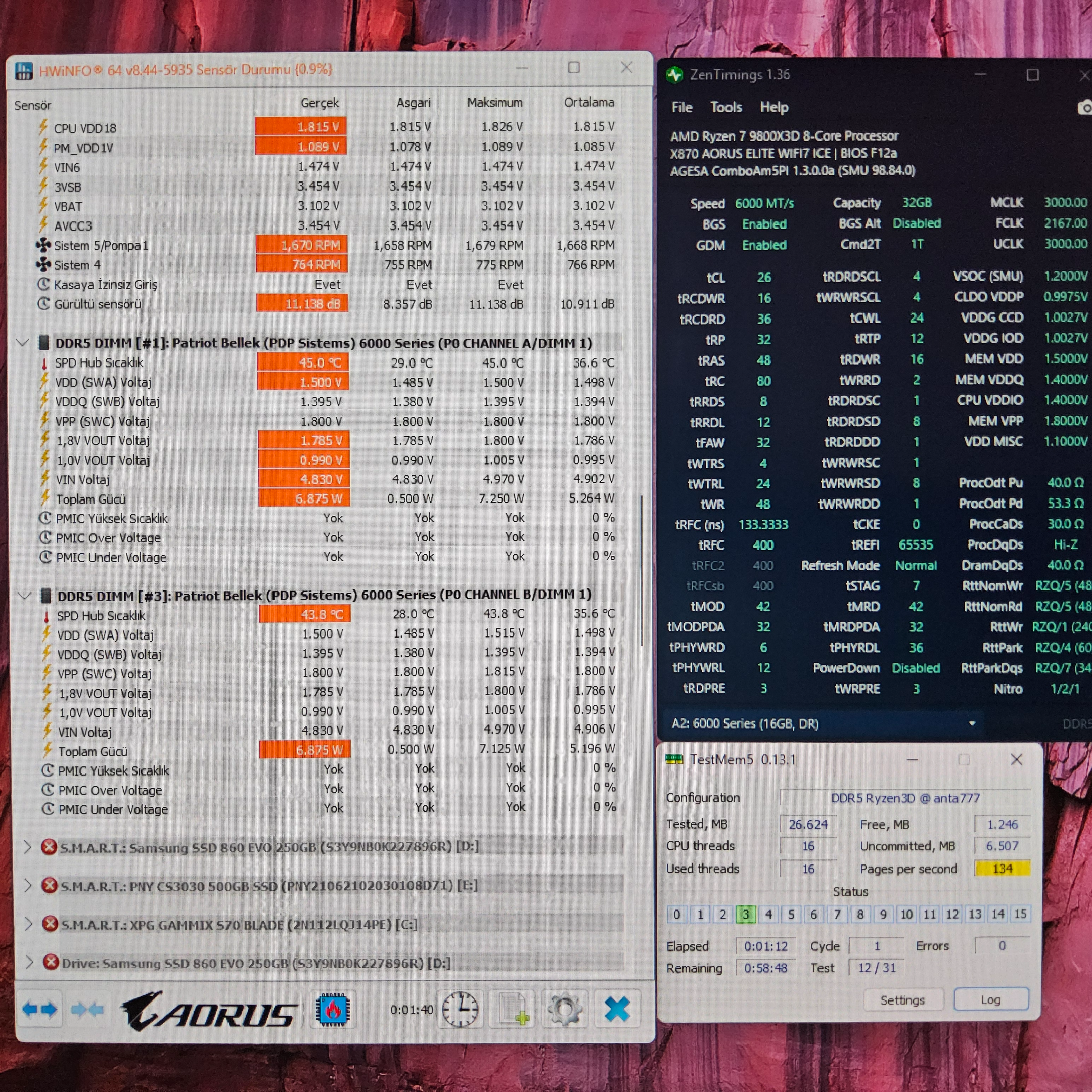1092x1092 pixels.
Task: Minimize the ZenTimings window
Action: 981,74
